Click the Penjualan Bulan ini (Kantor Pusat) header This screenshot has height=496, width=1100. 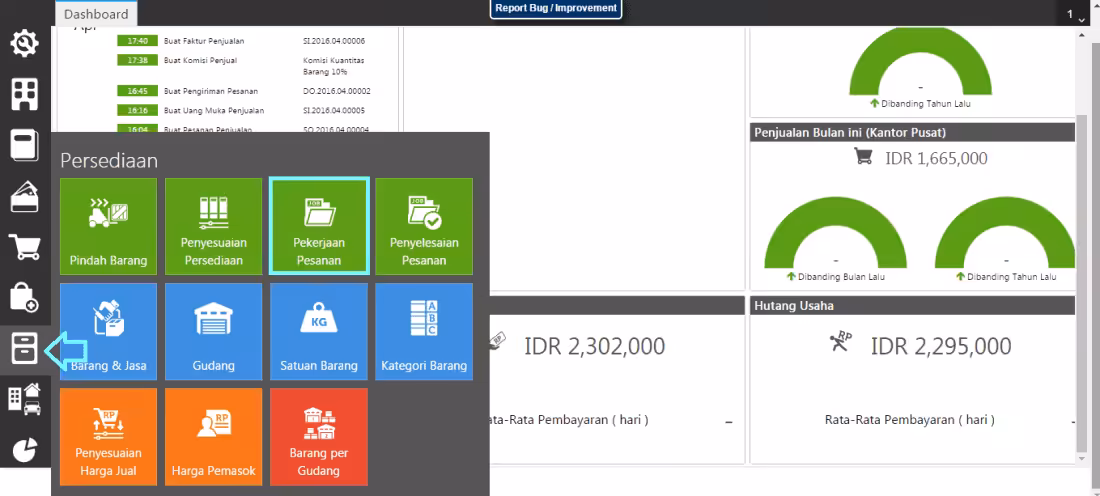913,132
